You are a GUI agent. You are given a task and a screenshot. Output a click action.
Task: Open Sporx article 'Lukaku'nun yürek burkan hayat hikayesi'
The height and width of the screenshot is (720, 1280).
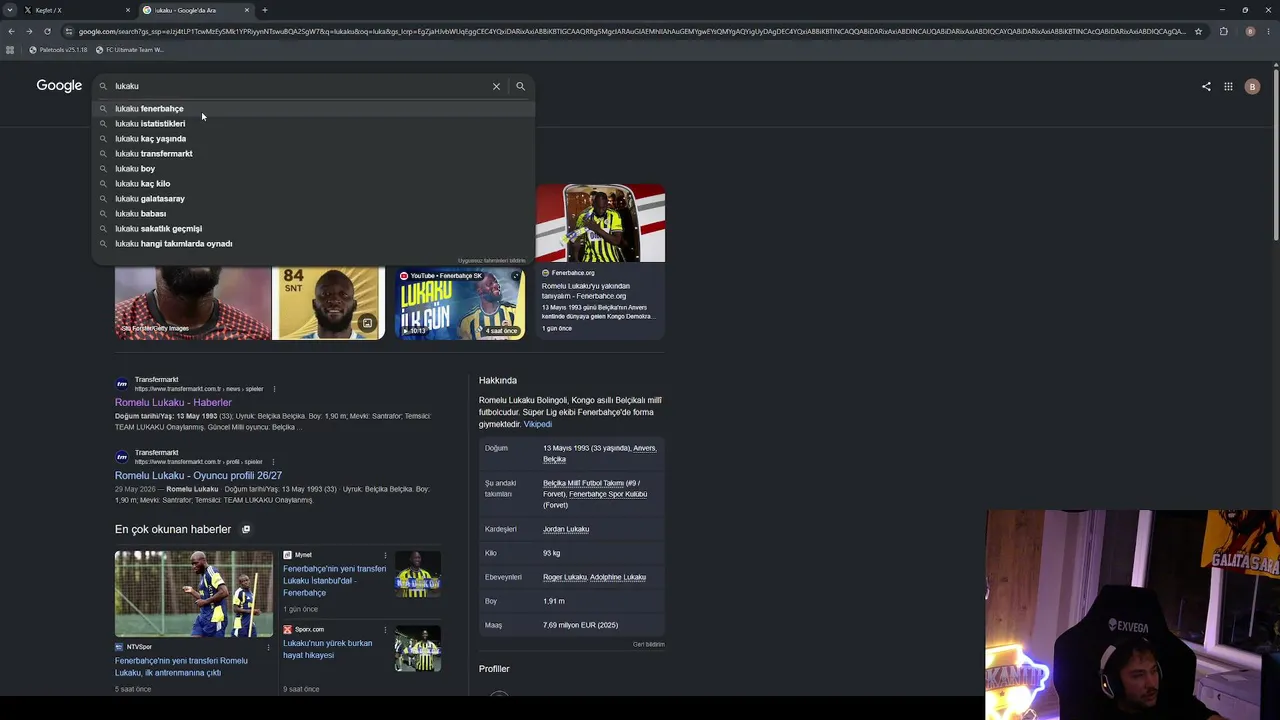[x=327, y=649]
